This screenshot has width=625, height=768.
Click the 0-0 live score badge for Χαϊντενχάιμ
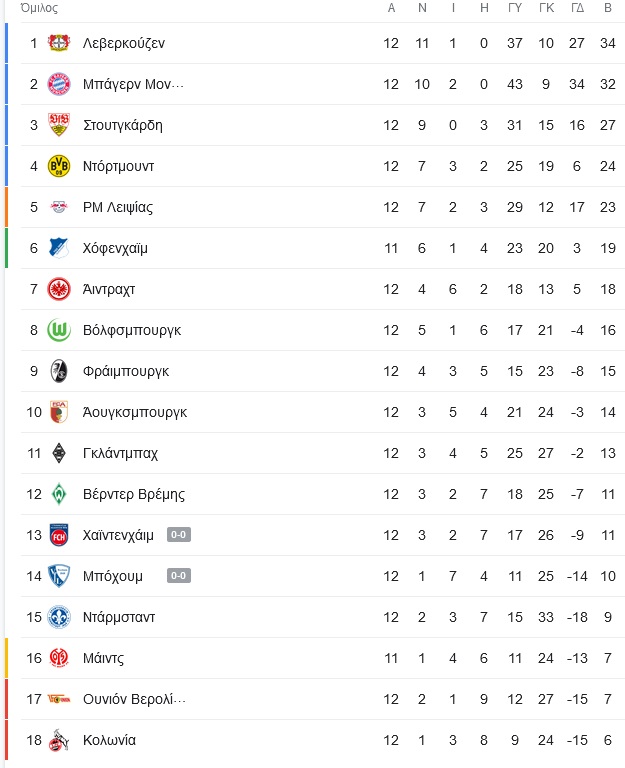point(179,534)
